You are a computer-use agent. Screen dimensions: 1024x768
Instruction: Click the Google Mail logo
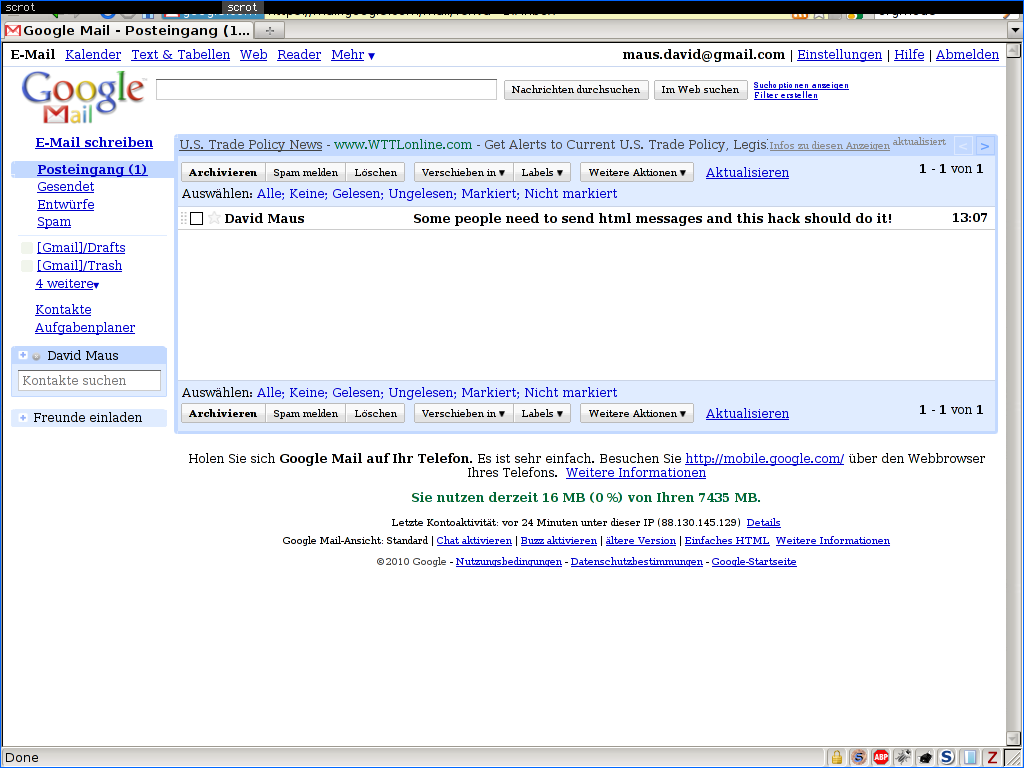tap(82, 97)
